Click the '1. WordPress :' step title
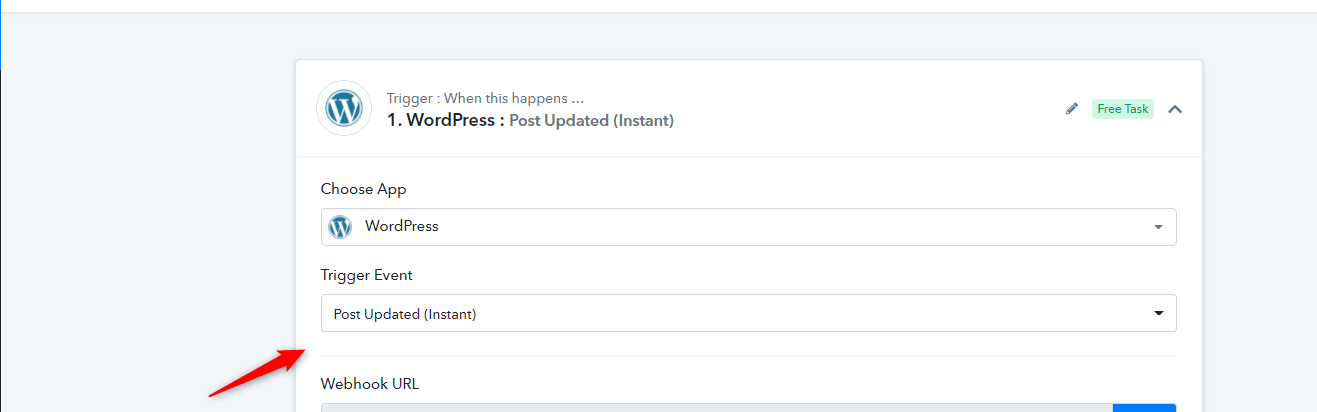This screenshot has height=412, width=1317. click(445, 120)
